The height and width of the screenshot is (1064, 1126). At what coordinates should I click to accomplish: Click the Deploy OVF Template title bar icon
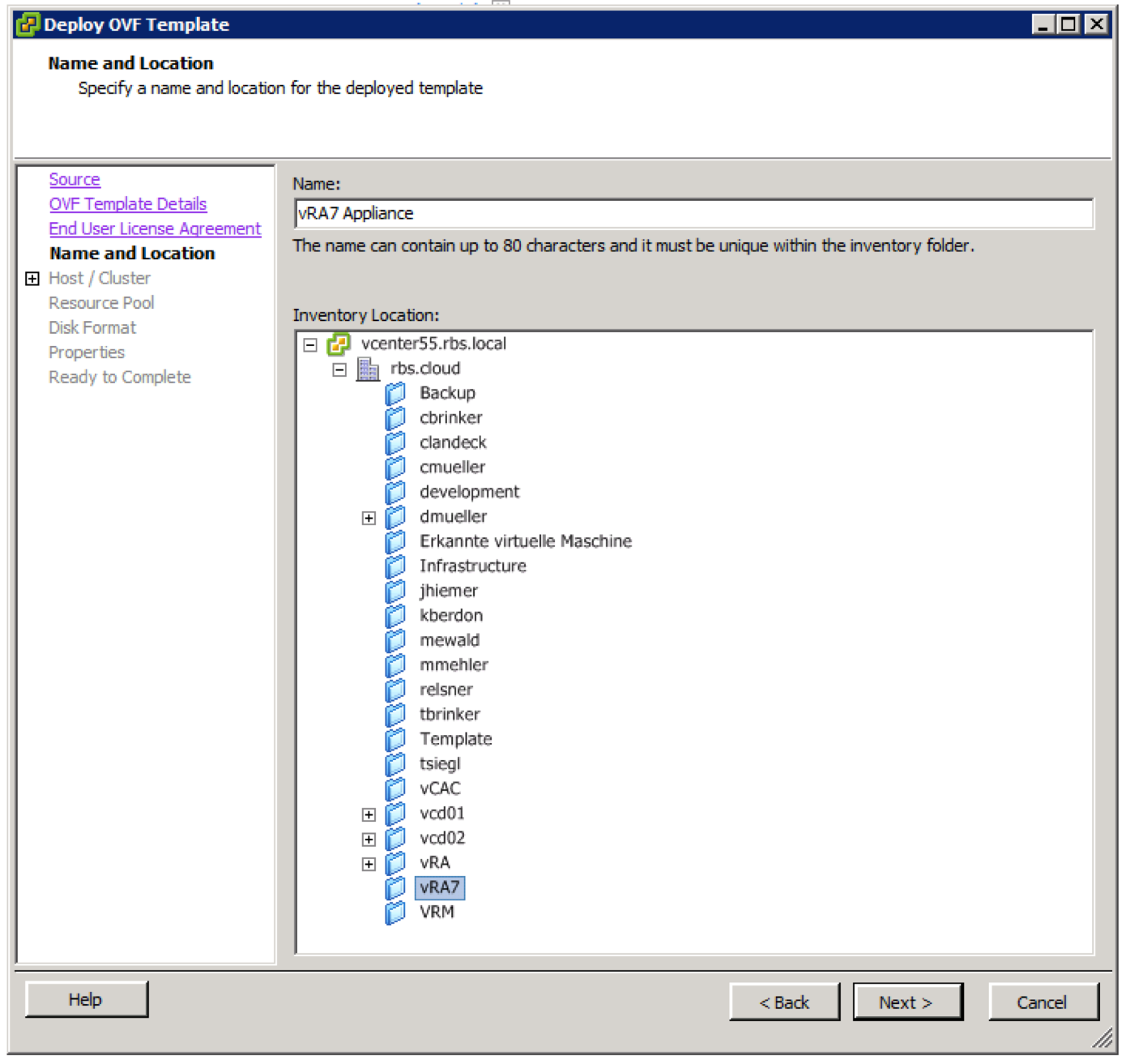click(x=28, y=24)
